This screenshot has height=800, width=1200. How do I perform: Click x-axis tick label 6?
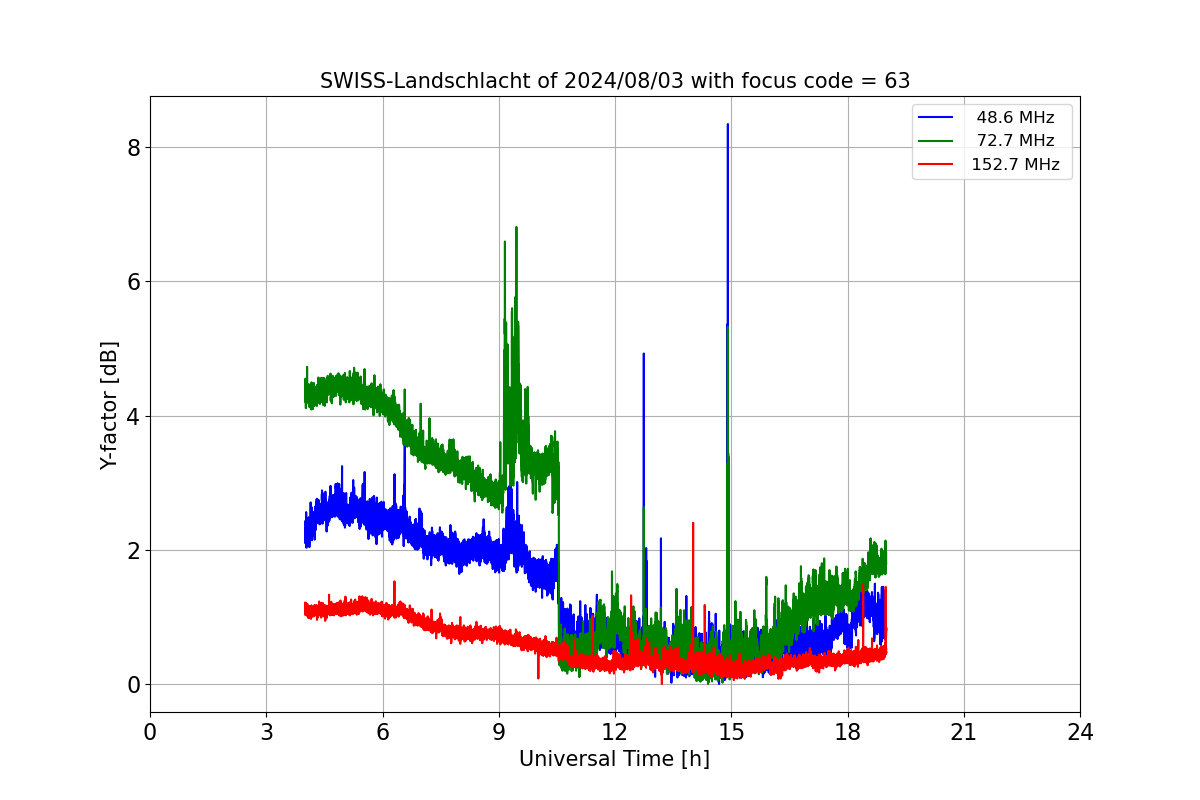[382, 733]
